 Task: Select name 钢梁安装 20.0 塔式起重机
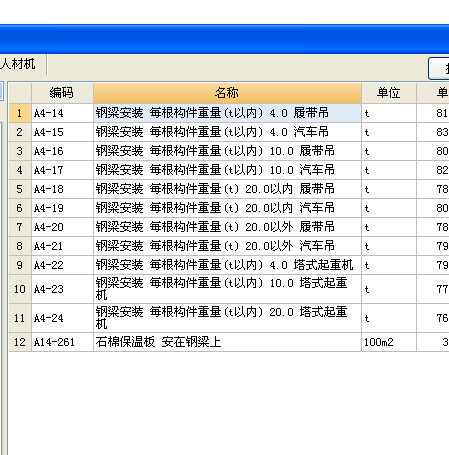coord(227,318)
